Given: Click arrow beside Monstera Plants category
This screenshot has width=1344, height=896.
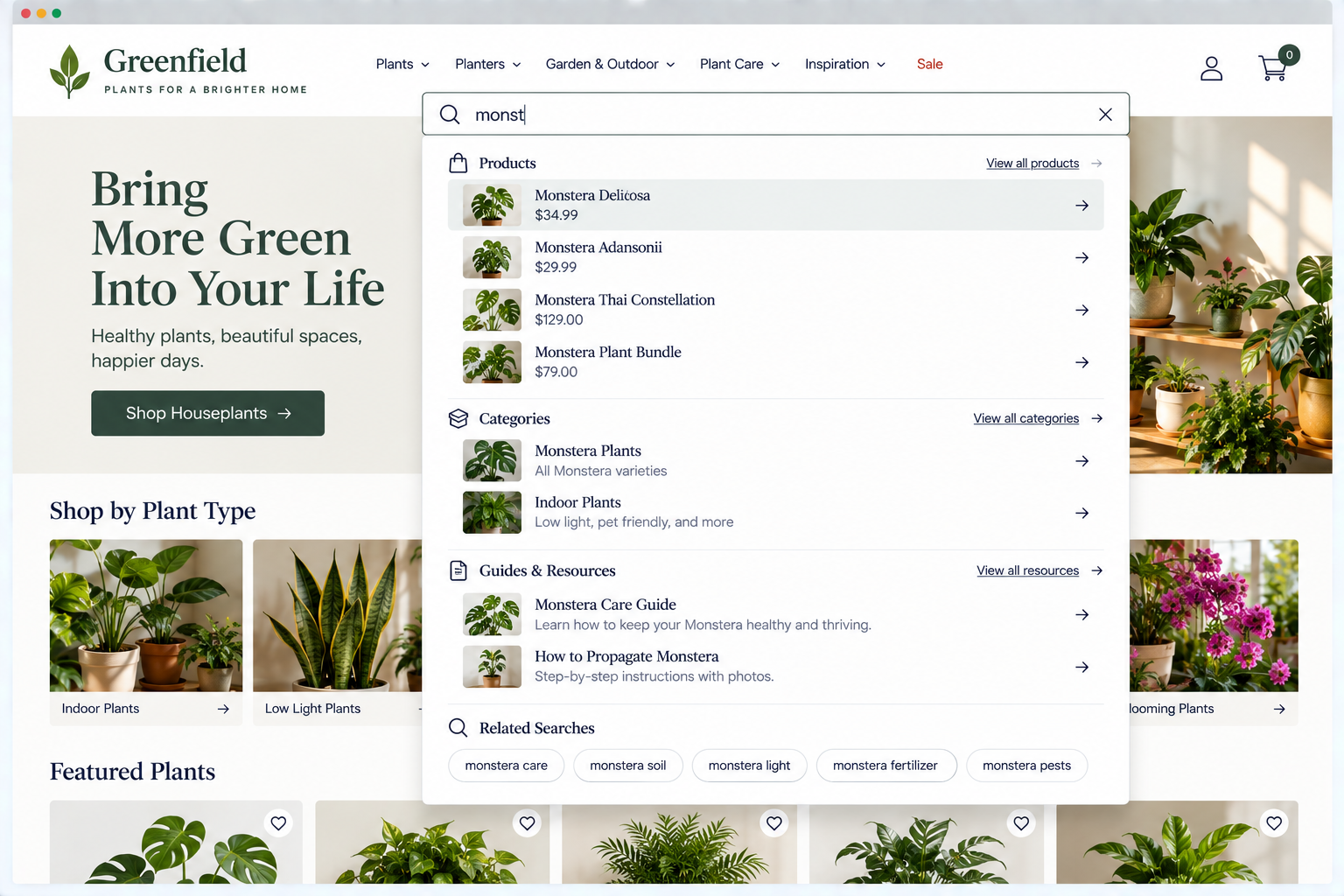Looking at the screenshot, I should [1082, 461].
